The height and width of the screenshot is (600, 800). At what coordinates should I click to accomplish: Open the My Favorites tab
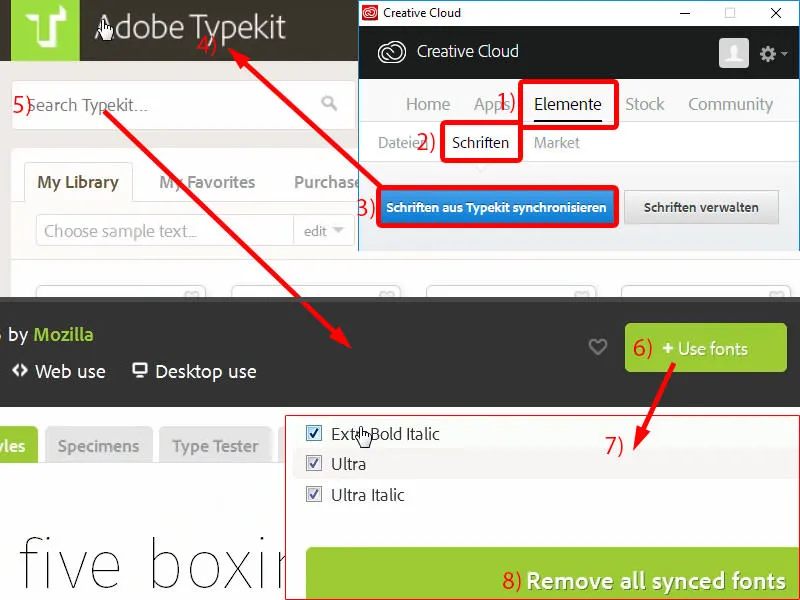click(x=207, y=182)
